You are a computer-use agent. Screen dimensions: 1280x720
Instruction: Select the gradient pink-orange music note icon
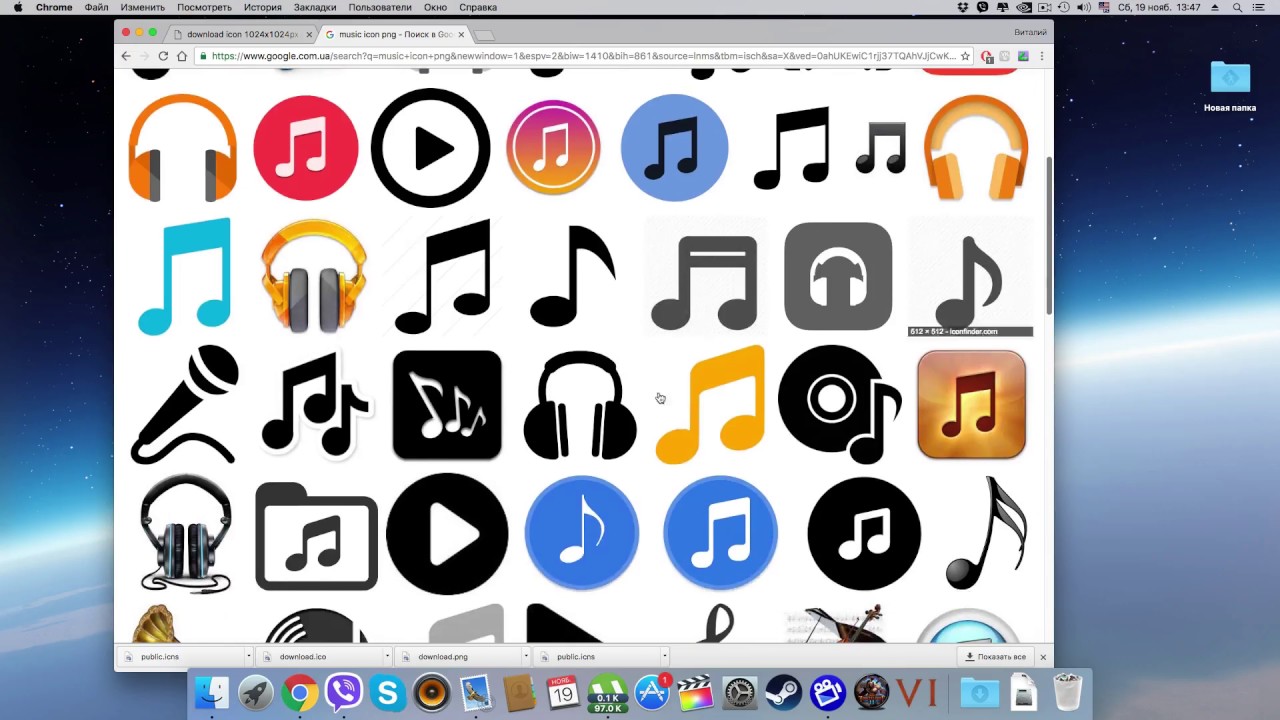tap(553, 148)
